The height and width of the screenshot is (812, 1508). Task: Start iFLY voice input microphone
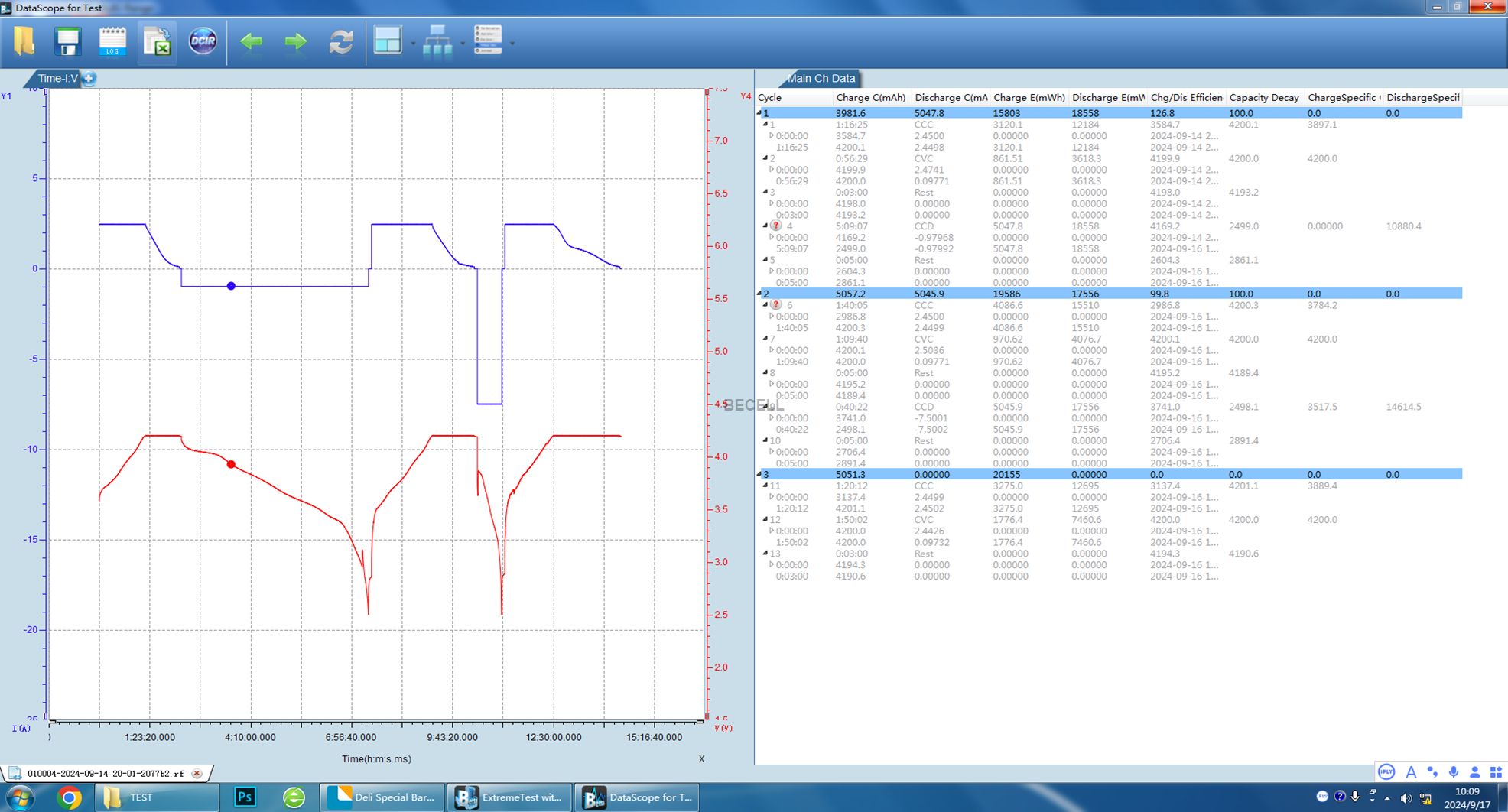coord(1454,772)
